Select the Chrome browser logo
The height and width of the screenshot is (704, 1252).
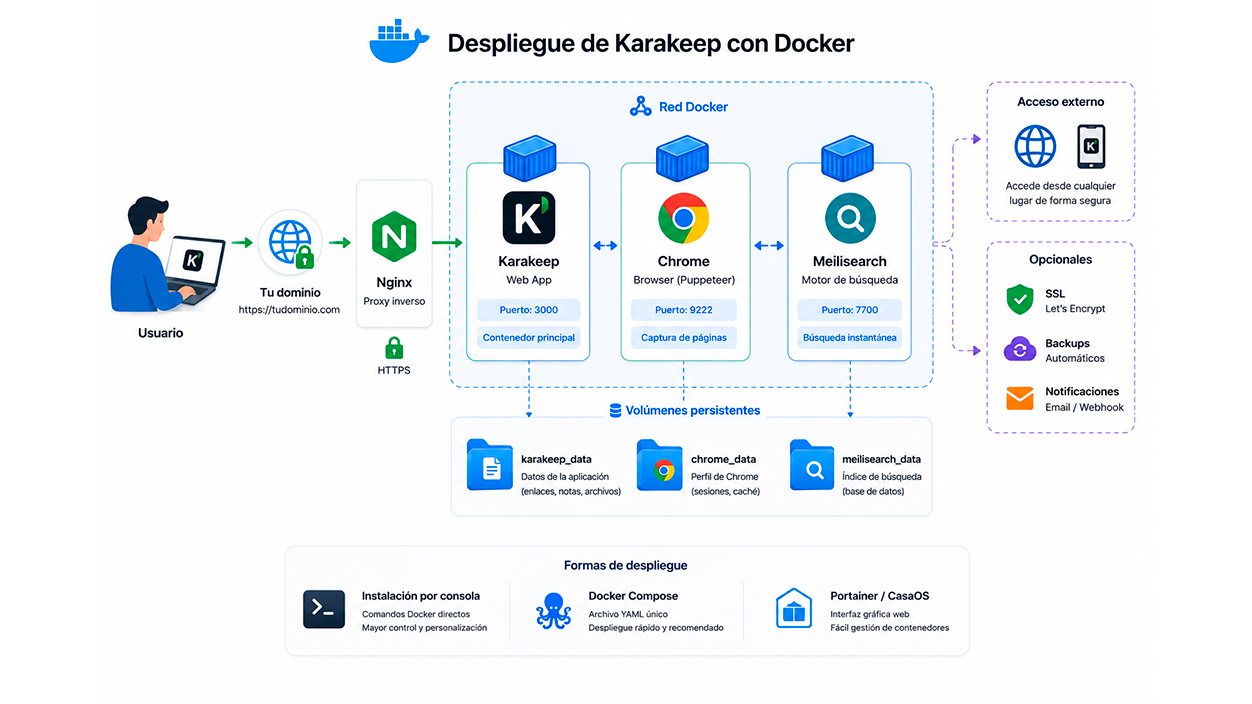(x=684, y=218)
